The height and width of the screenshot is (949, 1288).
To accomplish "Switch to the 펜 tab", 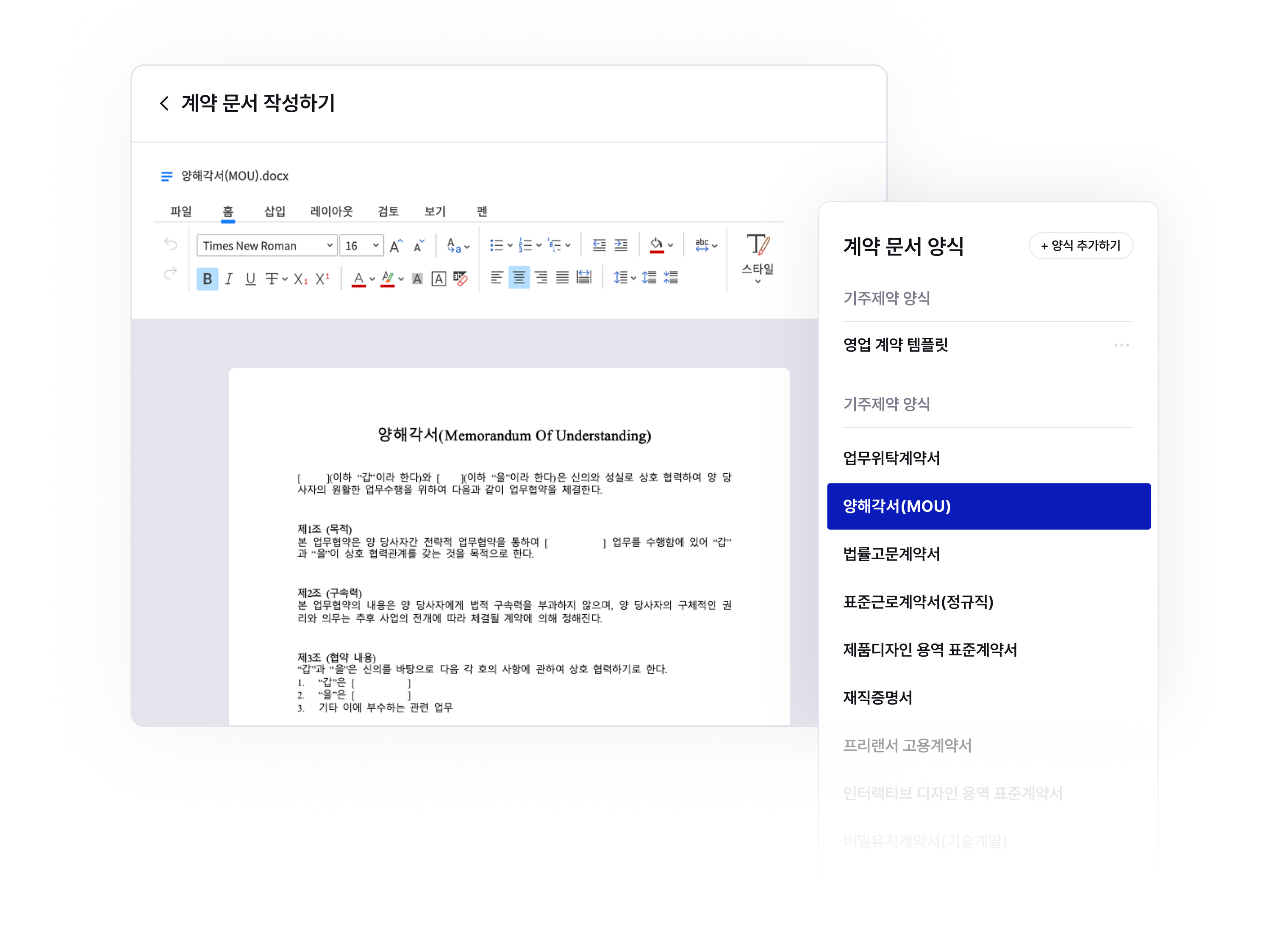I will coord(481,211).
